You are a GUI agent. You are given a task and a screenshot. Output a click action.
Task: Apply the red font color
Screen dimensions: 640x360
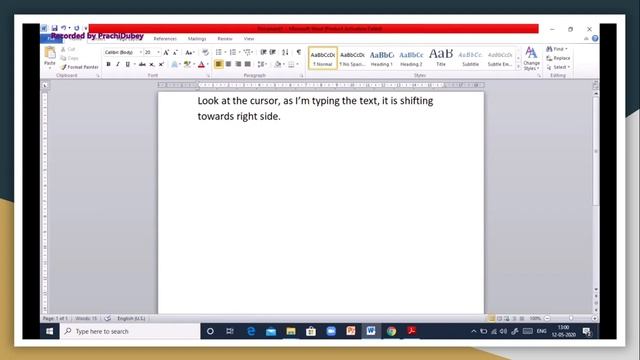[x=201, y=64]
